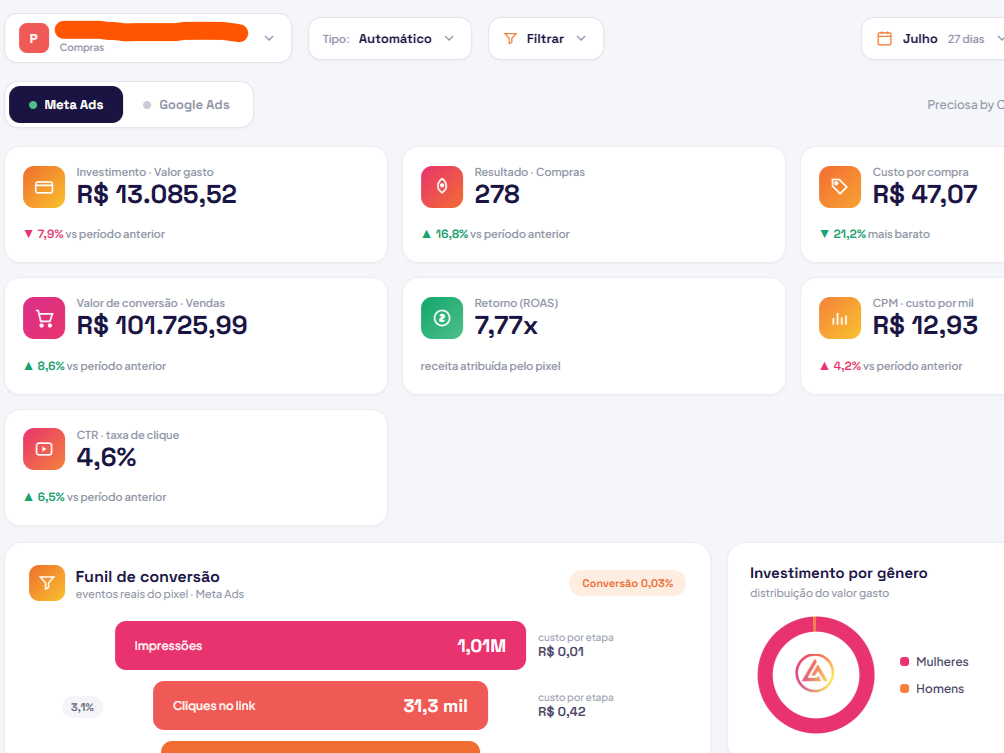1004x753 pixels.
Task: Open the Filtrar dropdown
Action: (546, 38)
